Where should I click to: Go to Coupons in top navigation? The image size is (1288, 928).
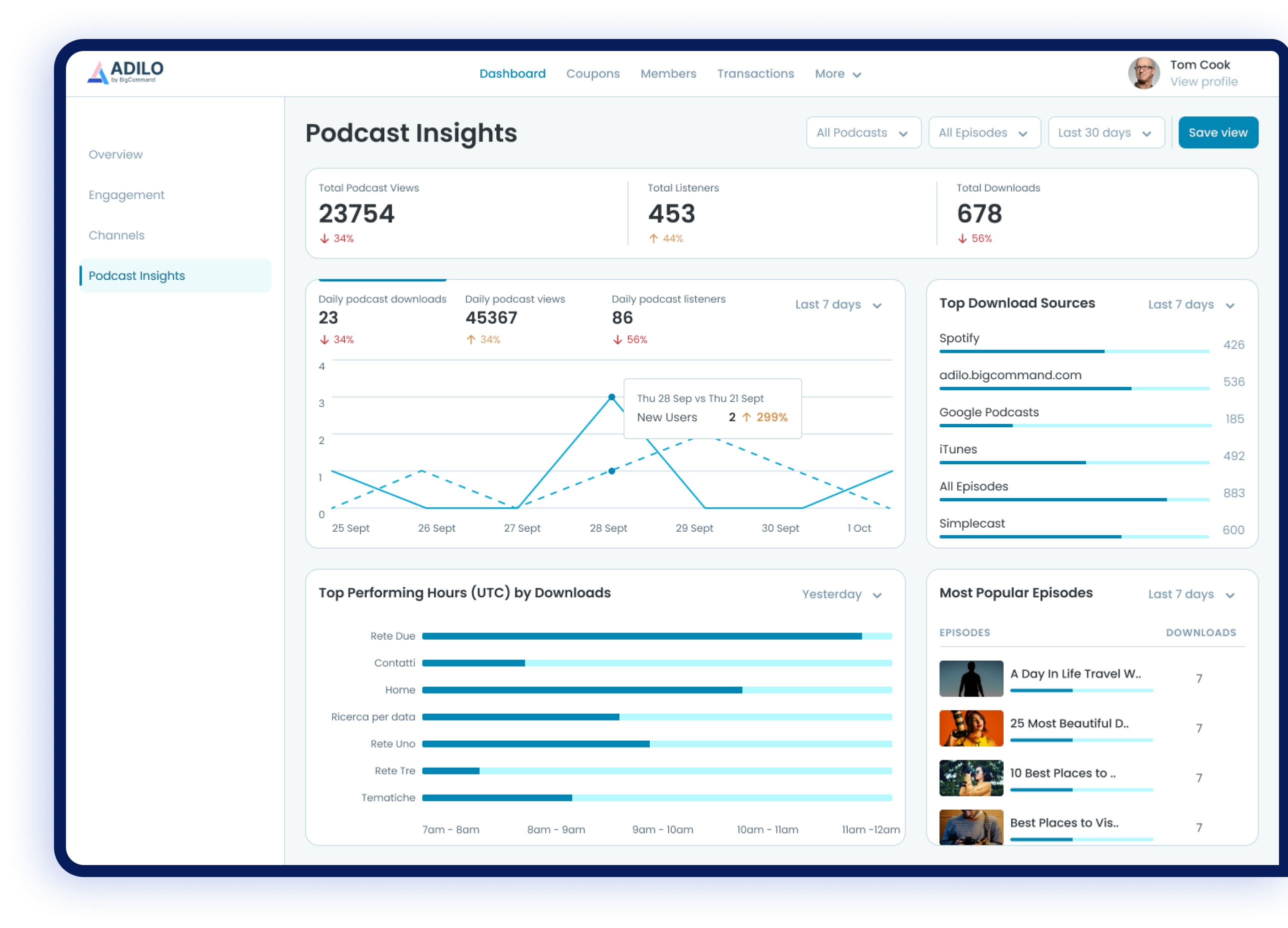(x=593, y=74)
